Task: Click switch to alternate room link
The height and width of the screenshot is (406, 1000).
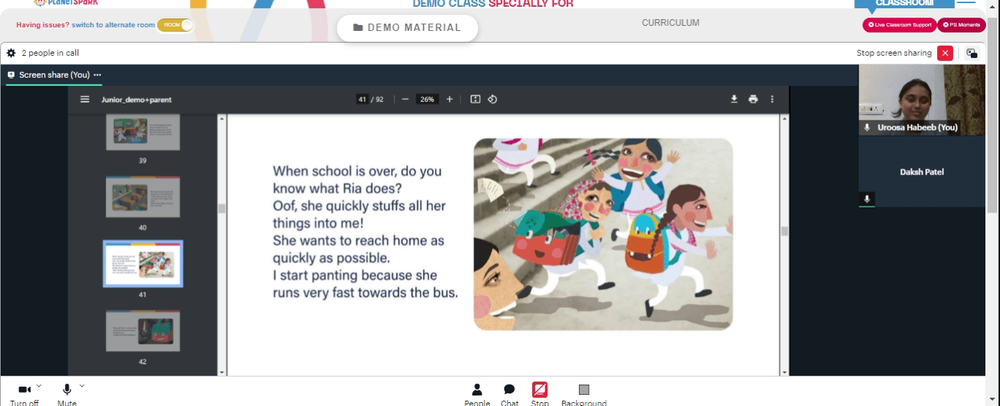Action: click(113, 25)
